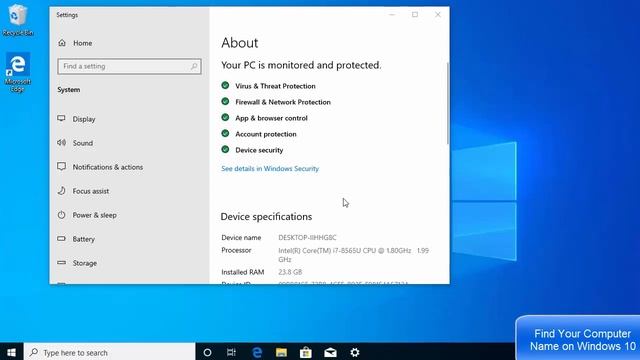Click the Cortana circle icon on taskbar

(x=207, y=352)
